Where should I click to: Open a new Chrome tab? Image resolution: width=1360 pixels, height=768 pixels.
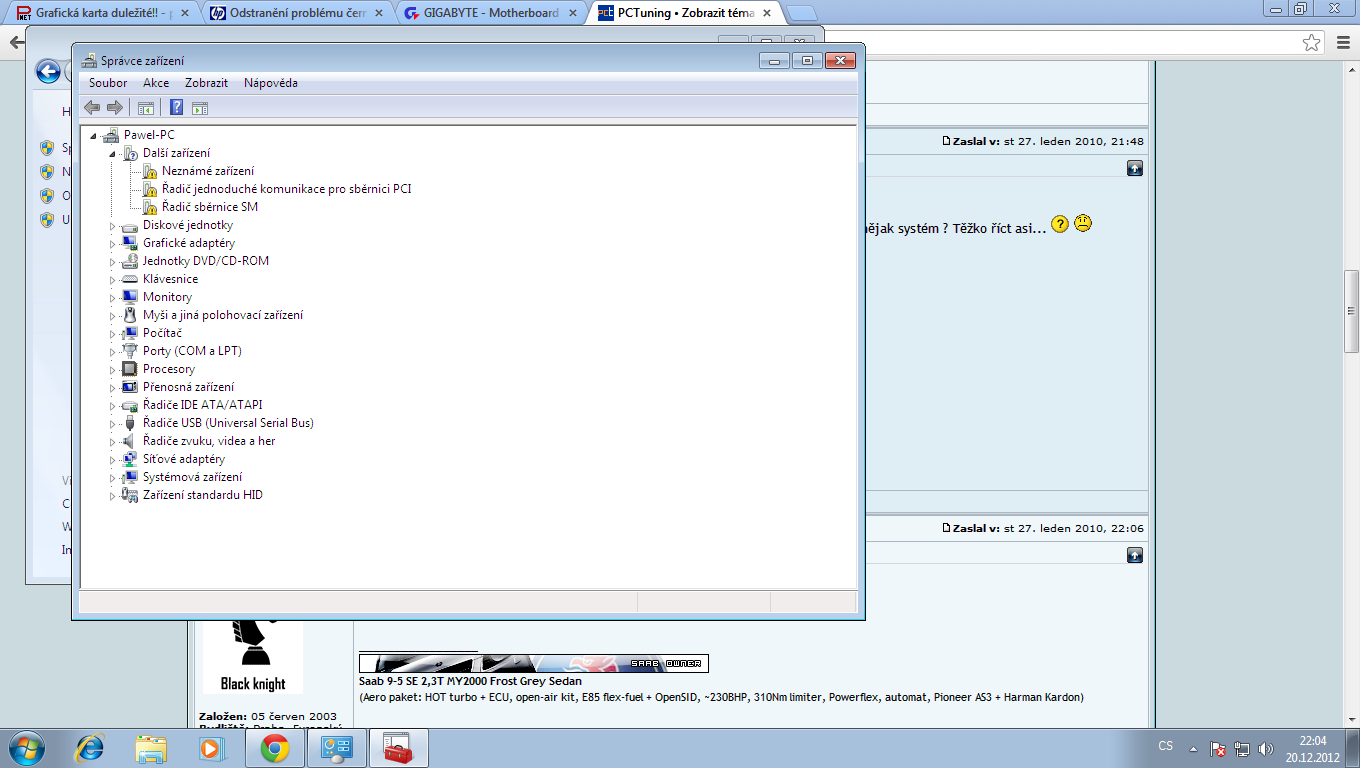coord(802,13)
